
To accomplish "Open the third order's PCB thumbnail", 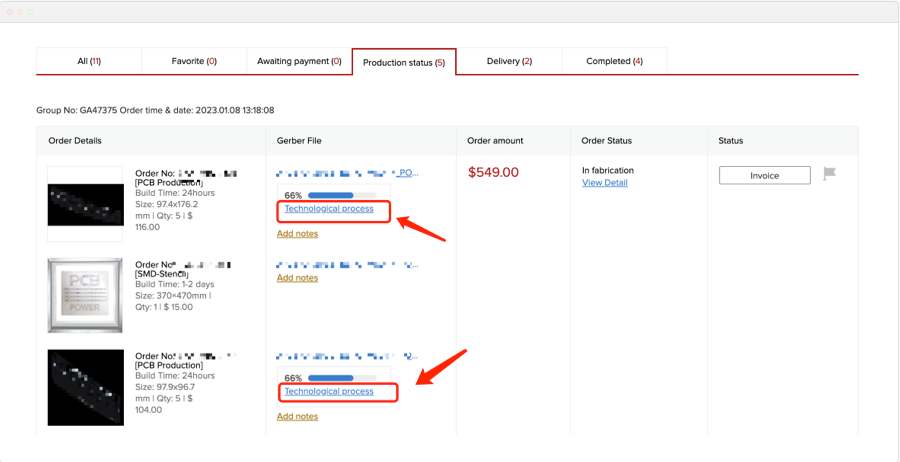I will [x=85, y=388].
